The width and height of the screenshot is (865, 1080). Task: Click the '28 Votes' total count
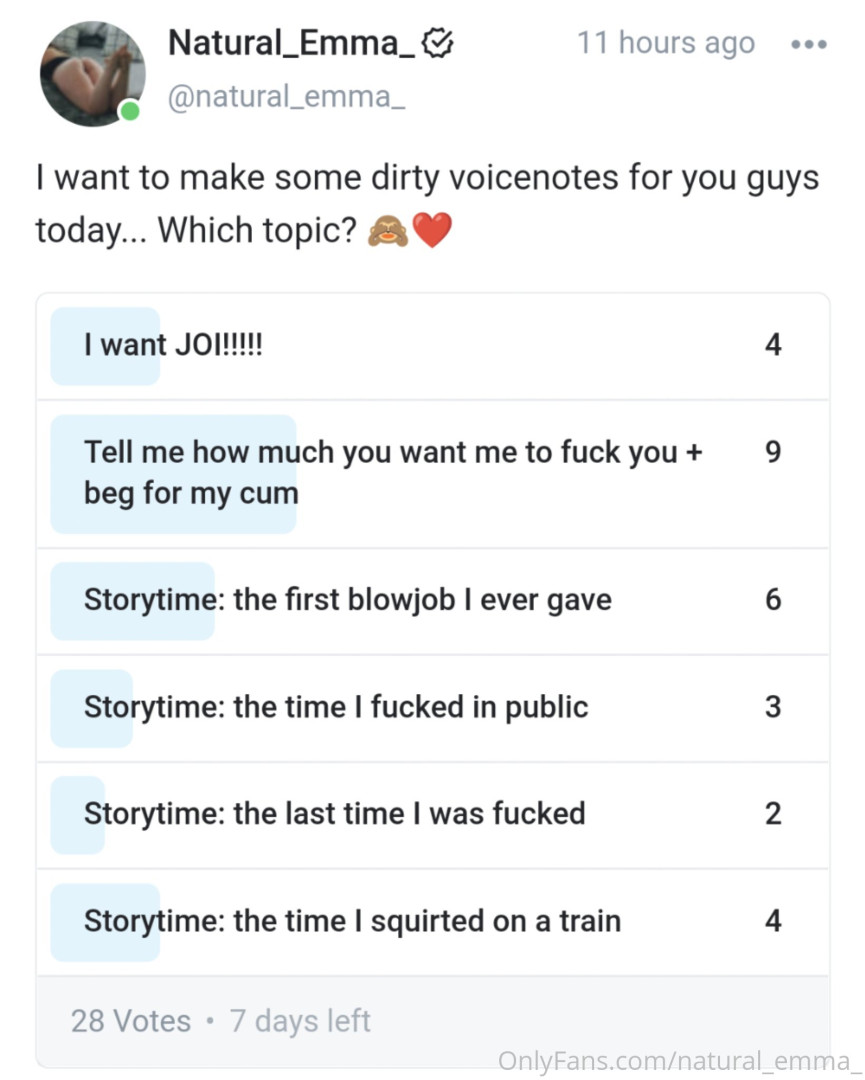[x=130, y=1021]
